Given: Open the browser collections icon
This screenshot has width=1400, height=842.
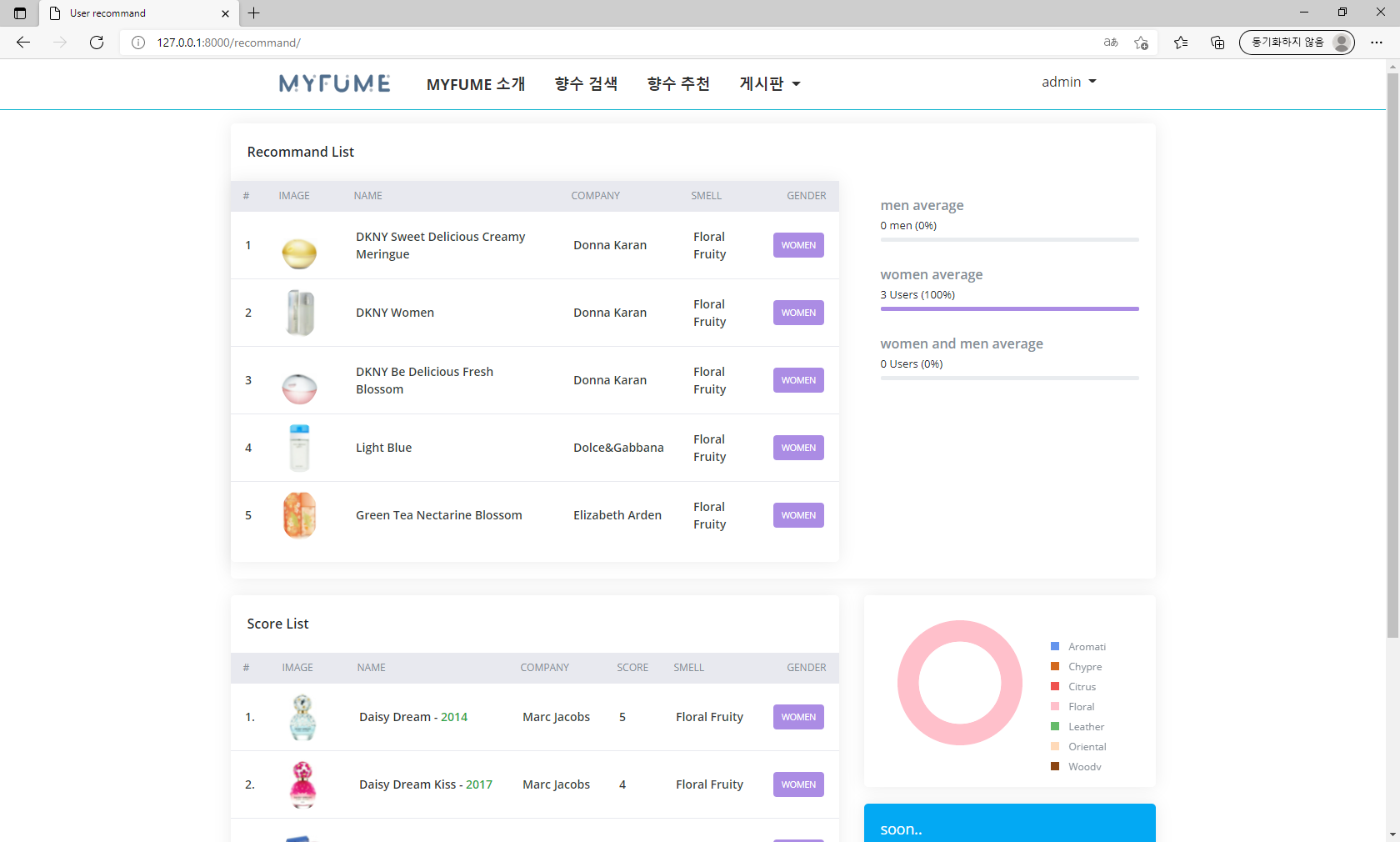Looking at the screenshot, I should click(x=1217, y=43).
